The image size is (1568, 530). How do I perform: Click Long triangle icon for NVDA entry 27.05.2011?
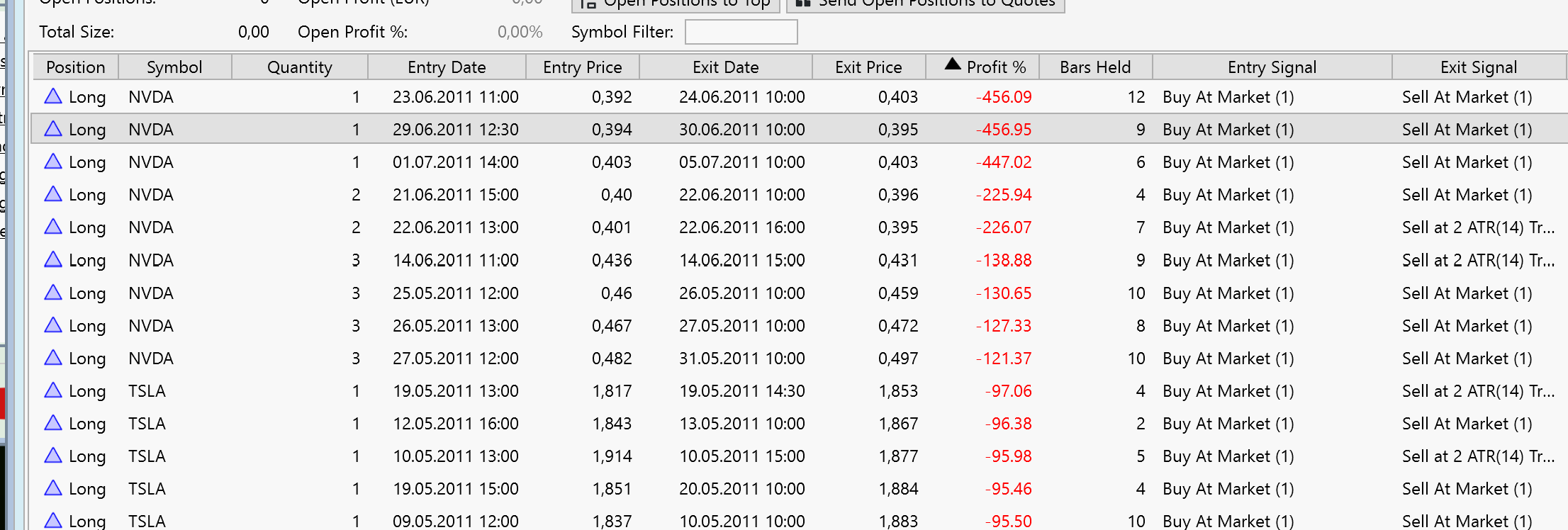pyautogui.click(x=53, y=358)
